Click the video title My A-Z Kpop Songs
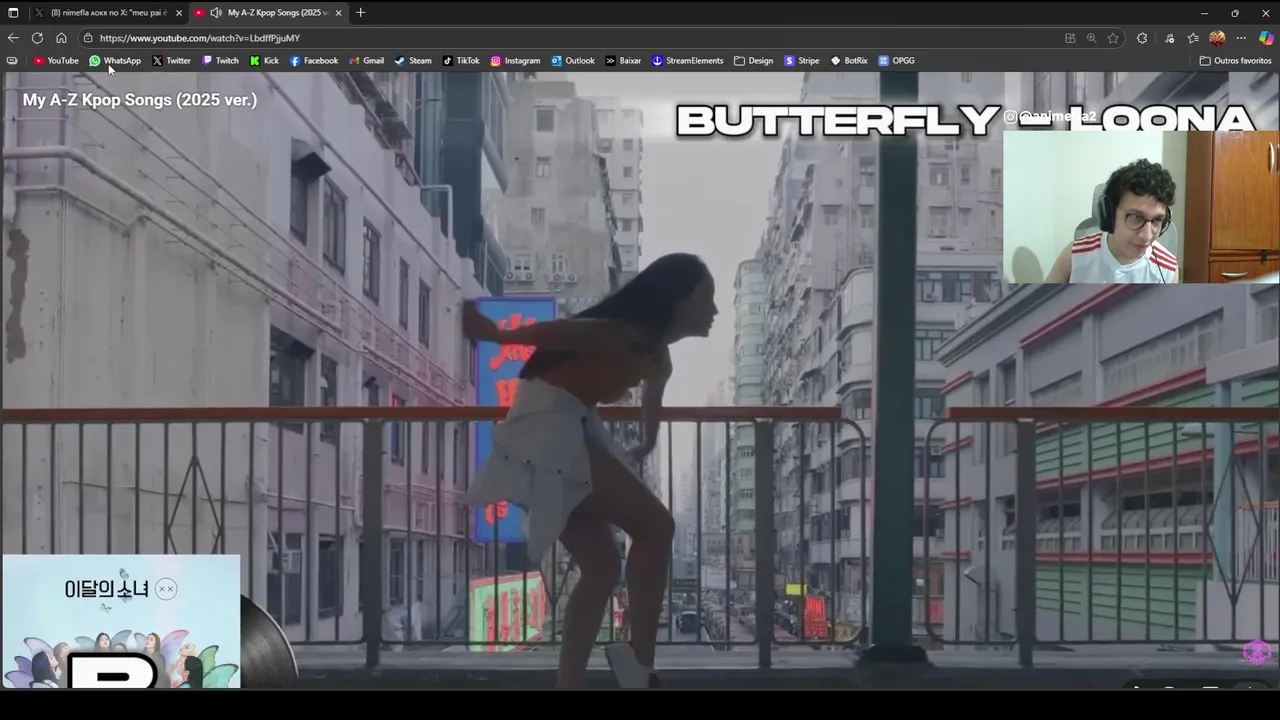Viewport: 1280px width, 720px height. [x=140, y=100]
